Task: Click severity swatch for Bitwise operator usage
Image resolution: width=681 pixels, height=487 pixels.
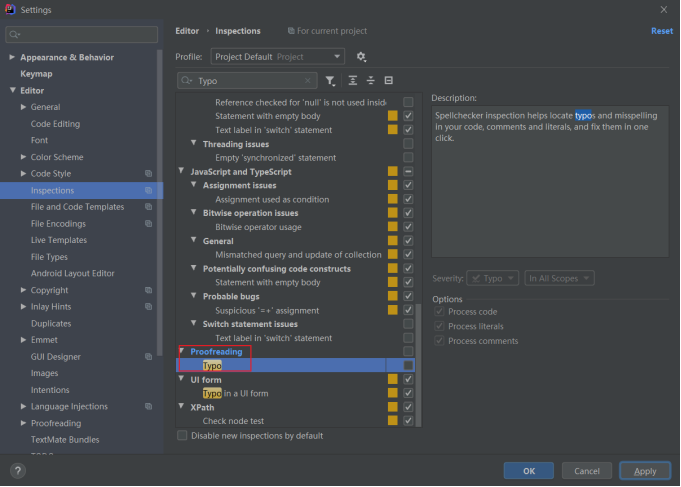Action: coord(393,226)
